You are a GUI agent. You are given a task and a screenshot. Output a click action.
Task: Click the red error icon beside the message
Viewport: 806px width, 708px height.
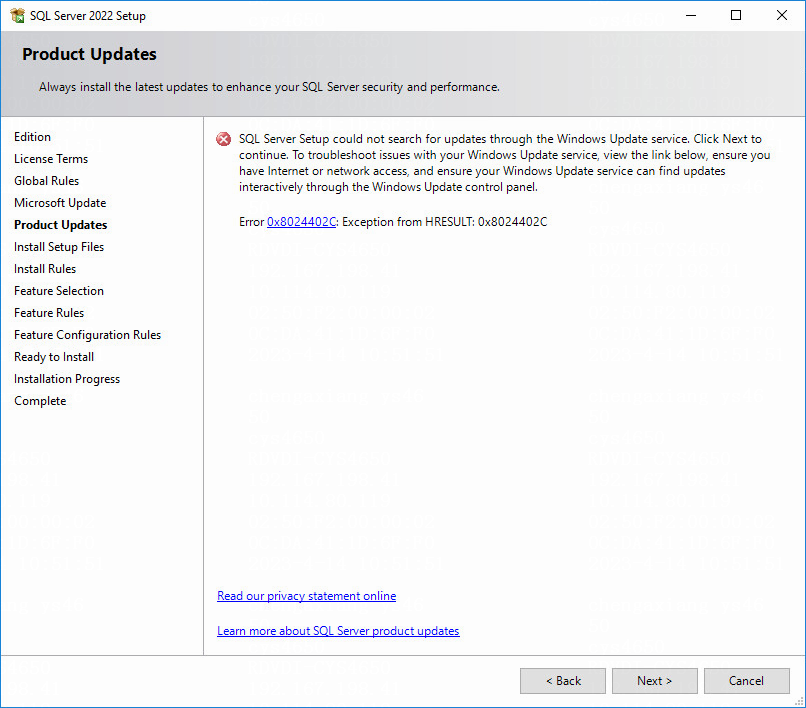click(x=224, y=139)
